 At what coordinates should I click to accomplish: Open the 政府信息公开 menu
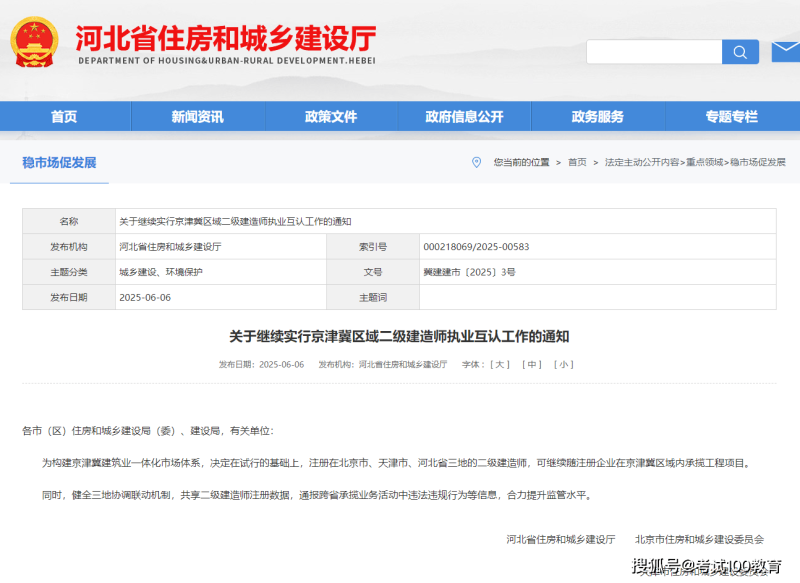pyautogui.click(x=465, y=116)
